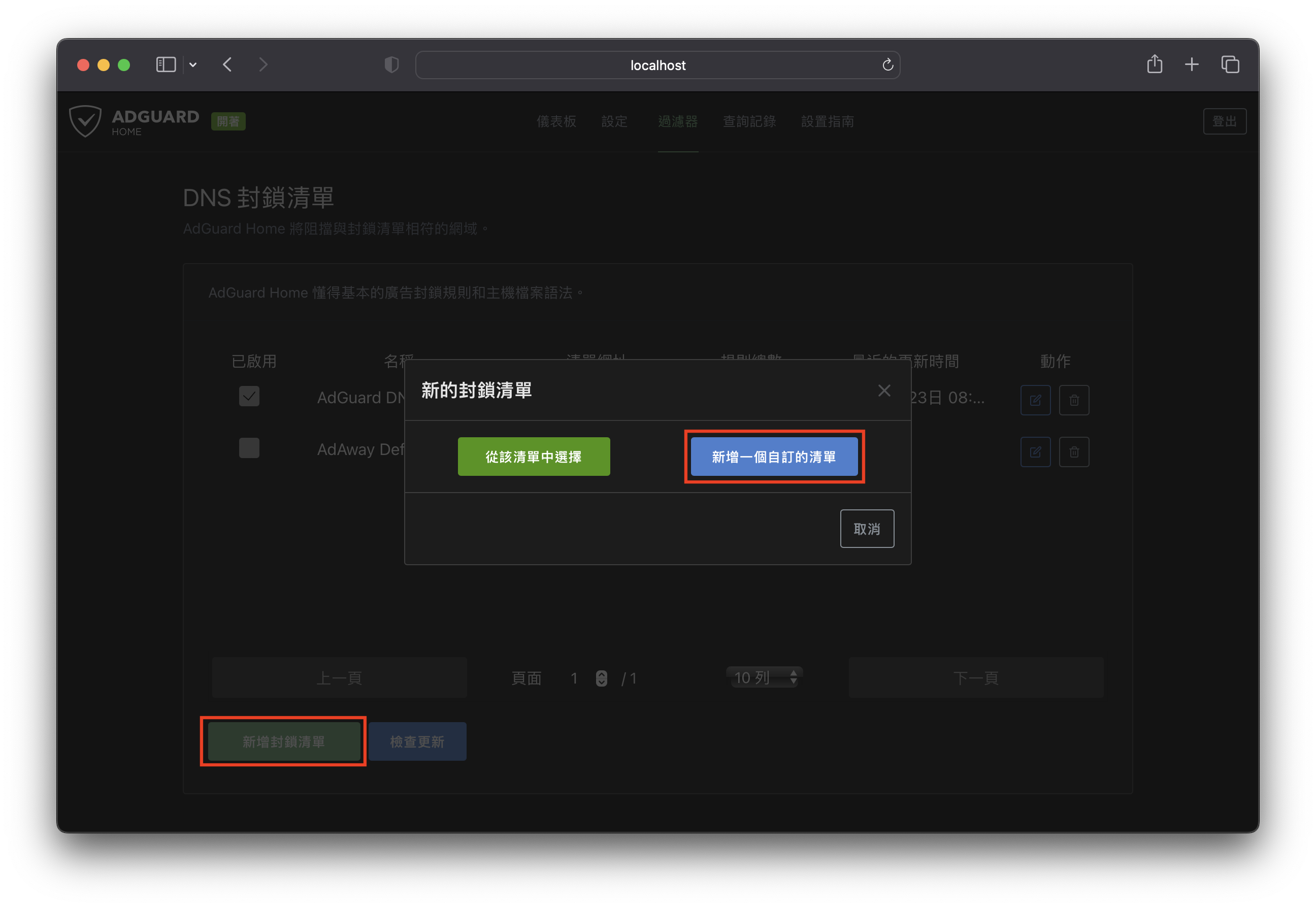Edit the AdGuard DNS filter row
The height and width of the screenshot is (908, 1316).
pyautogui.click(x=1035, y=400)
